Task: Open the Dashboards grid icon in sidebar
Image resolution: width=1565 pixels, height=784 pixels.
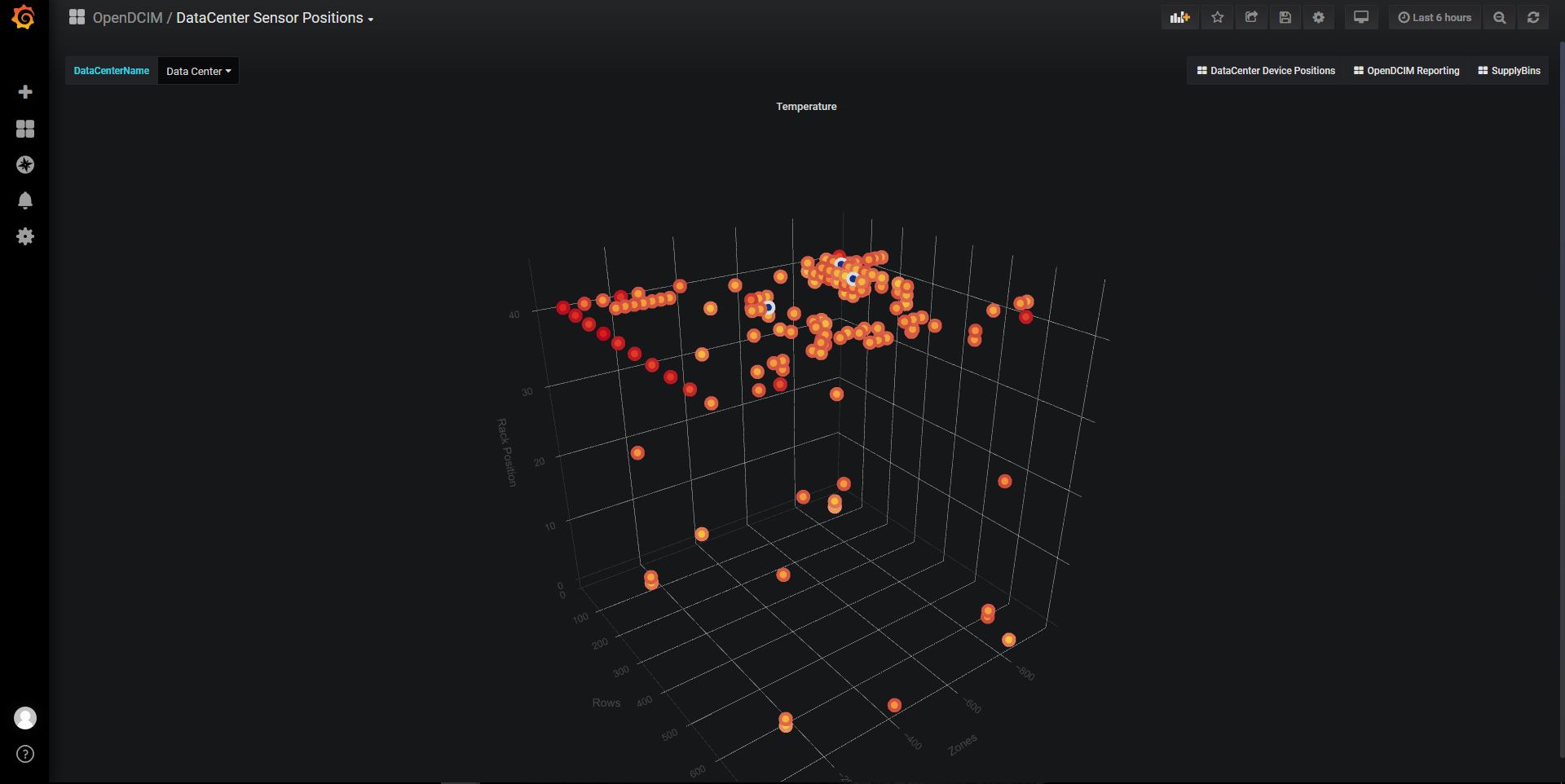Action: click(25, 129)
